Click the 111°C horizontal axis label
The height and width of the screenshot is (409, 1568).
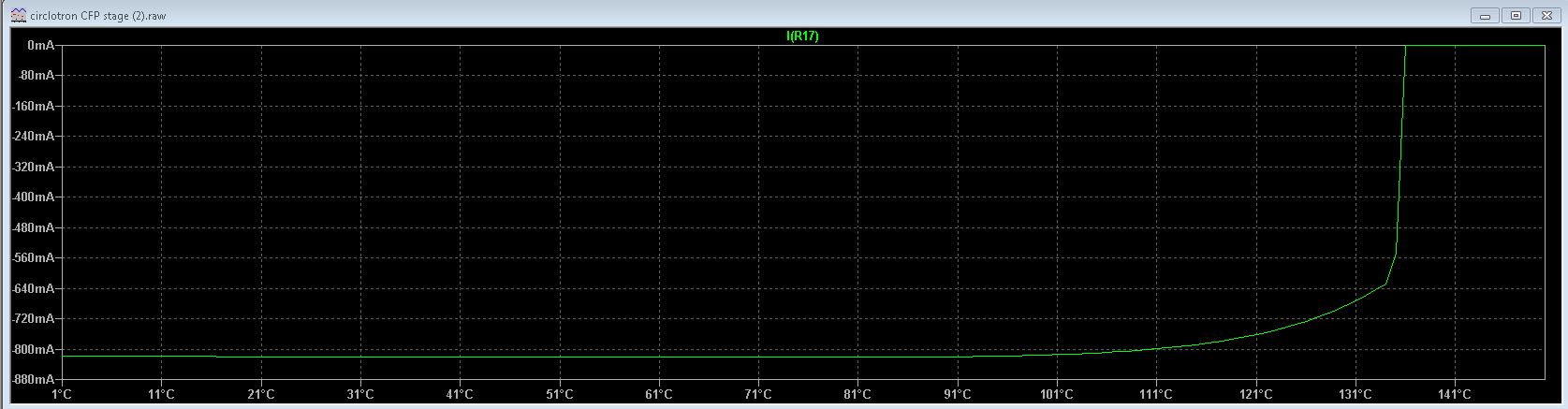1156,394
